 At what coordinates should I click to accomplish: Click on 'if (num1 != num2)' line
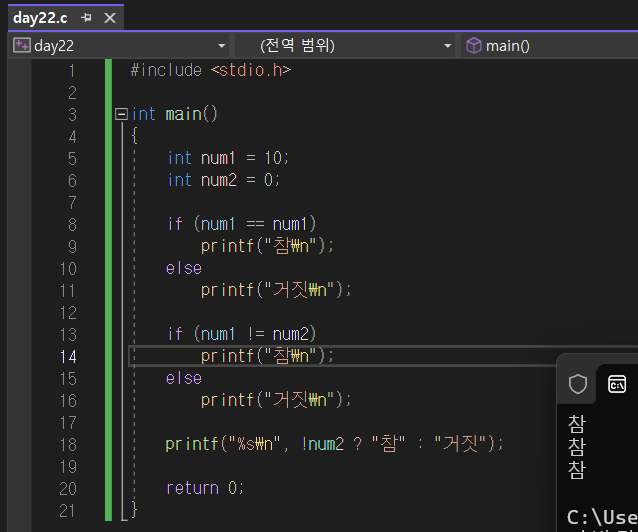[x=242, y=334]
